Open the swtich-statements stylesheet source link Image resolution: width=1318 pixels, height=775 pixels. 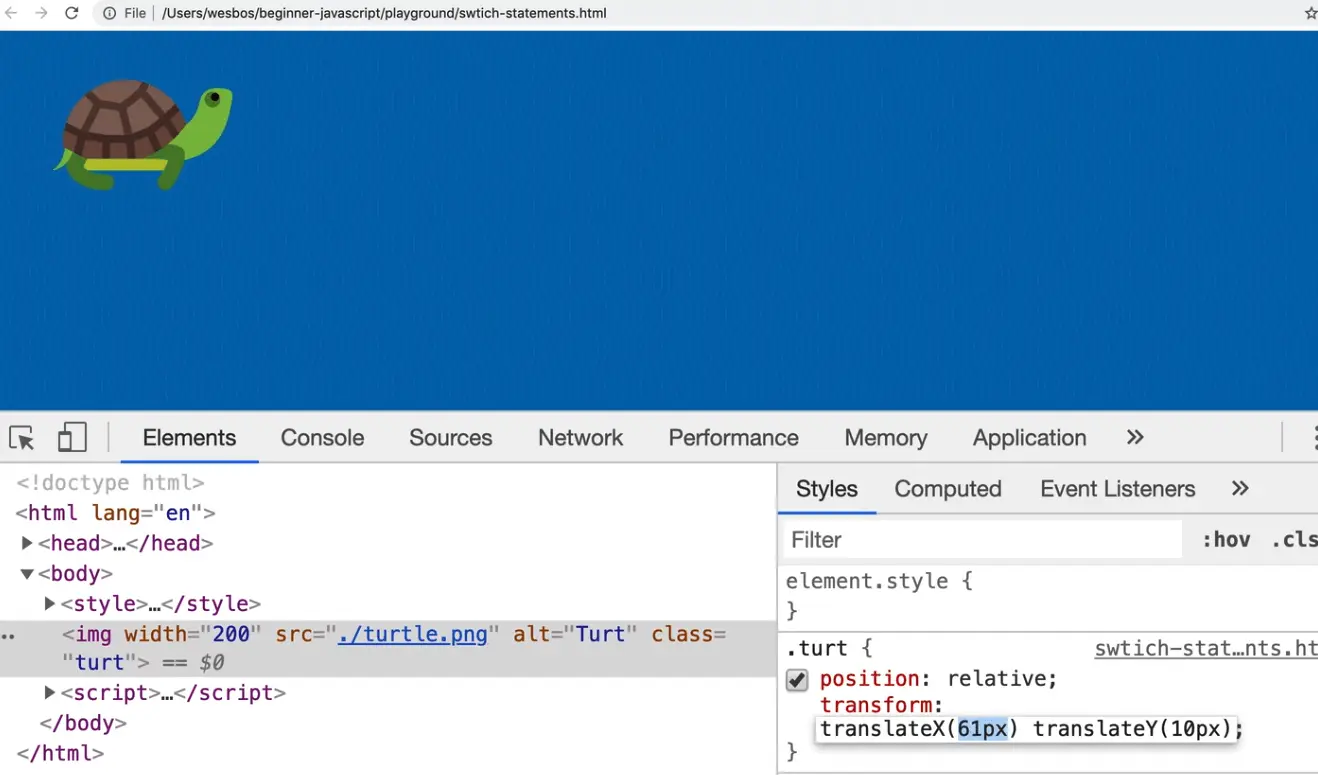[1205, 648]
